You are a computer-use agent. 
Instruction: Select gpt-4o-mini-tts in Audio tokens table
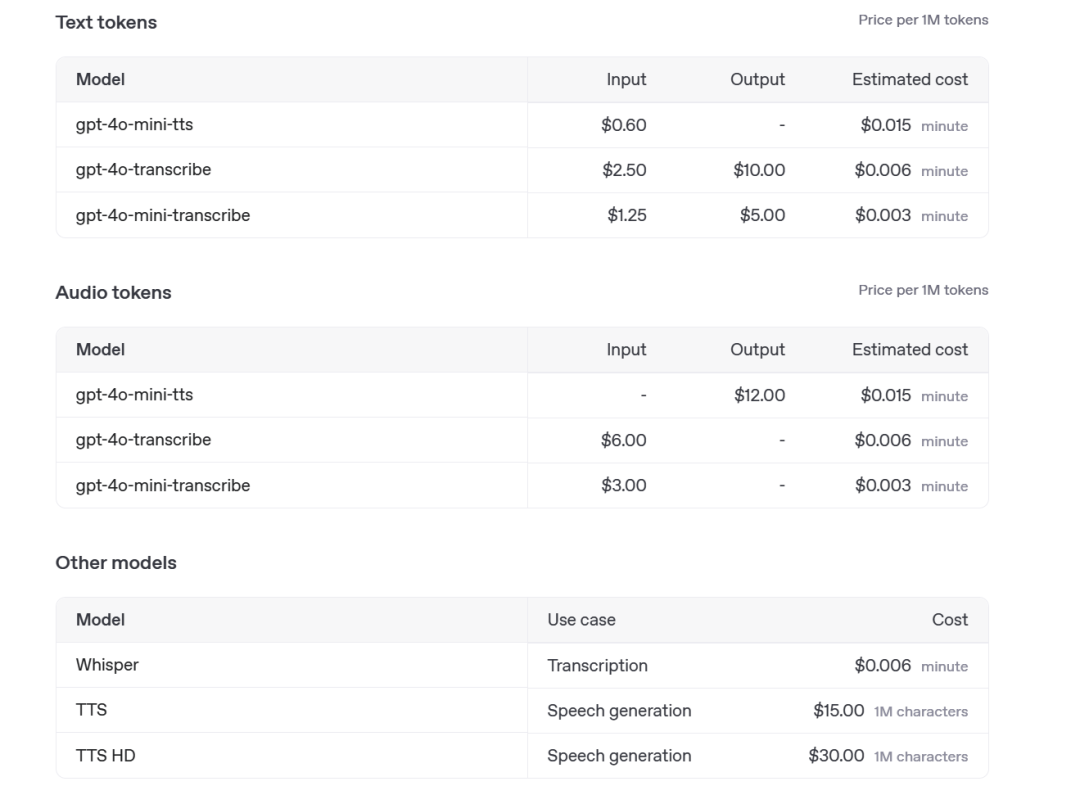pos(134,395)
